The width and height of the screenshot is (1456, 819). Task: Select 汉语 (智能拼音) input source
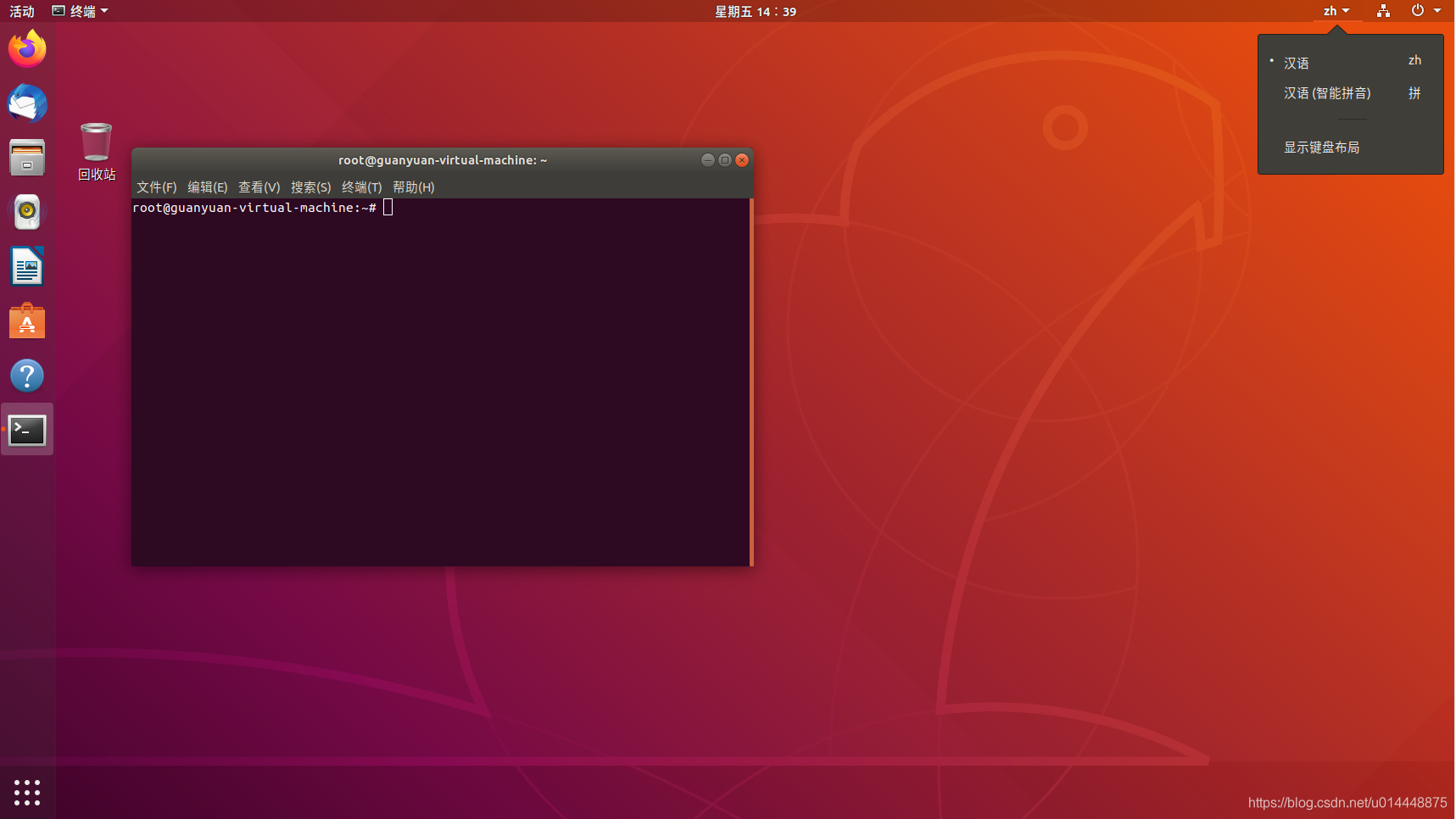(x=1351, y=93)
